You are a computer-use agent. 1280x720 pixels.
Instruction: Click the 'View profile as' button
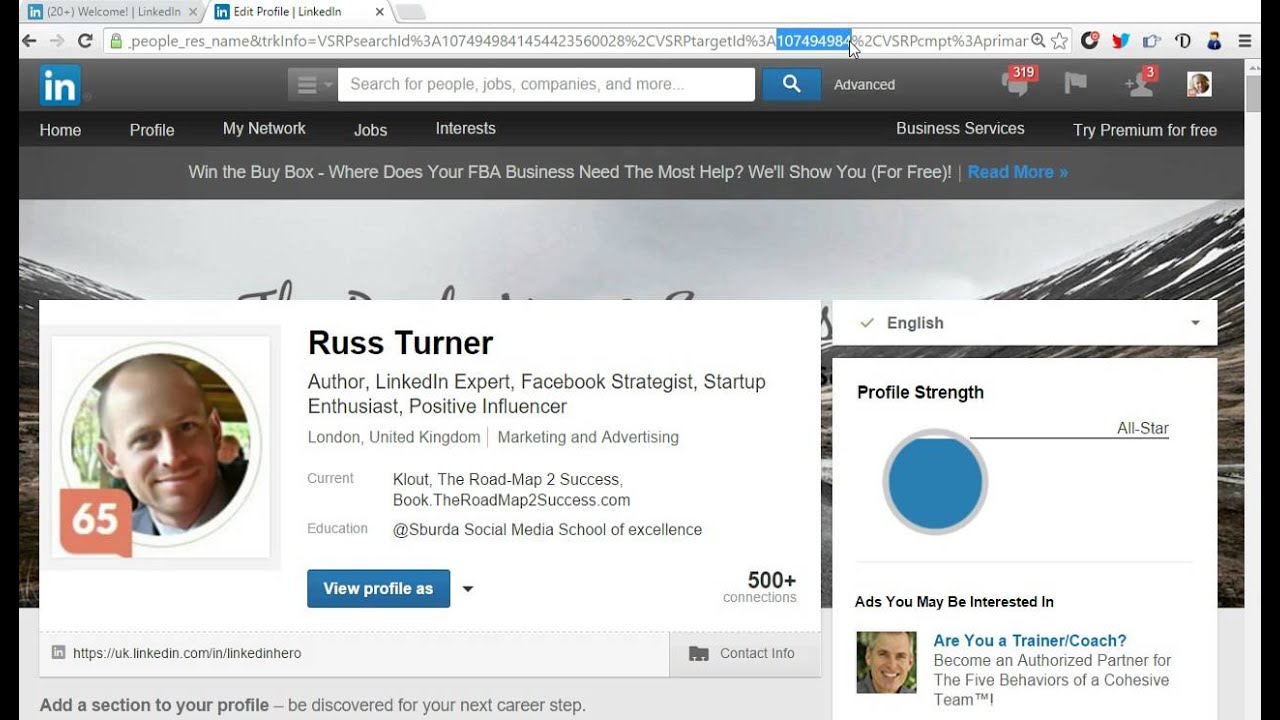coord(378,589)
